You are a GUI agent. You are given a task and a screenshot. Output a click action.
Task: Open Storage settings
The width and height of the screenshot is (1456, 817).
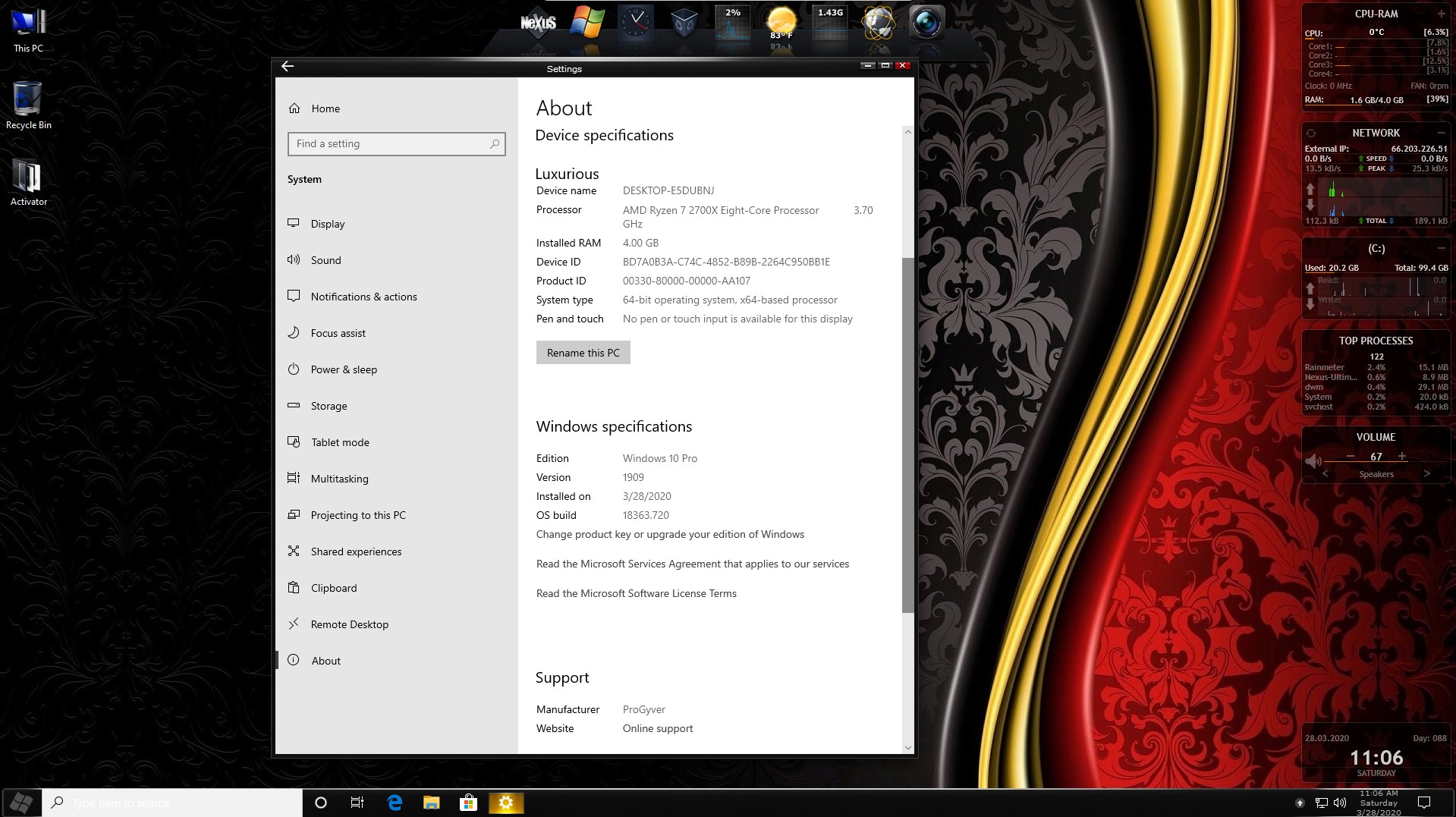pos(397,406)
